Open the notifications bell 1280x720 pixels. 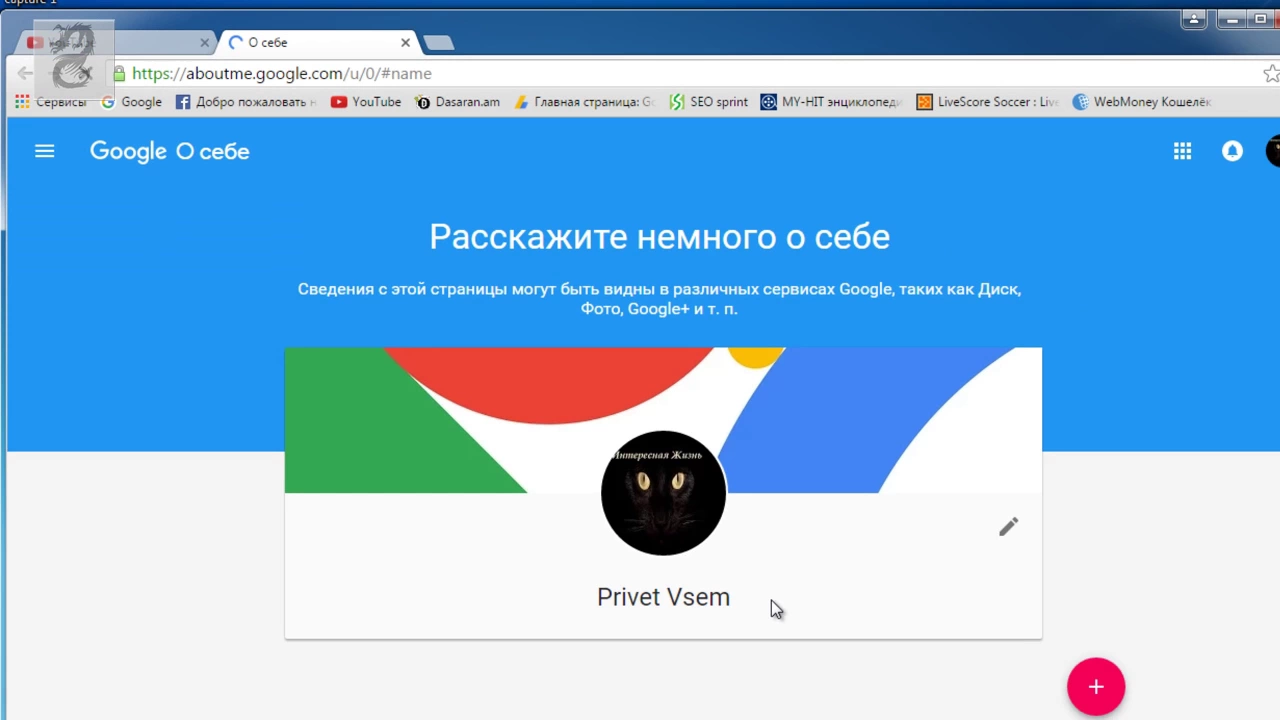1232,151
